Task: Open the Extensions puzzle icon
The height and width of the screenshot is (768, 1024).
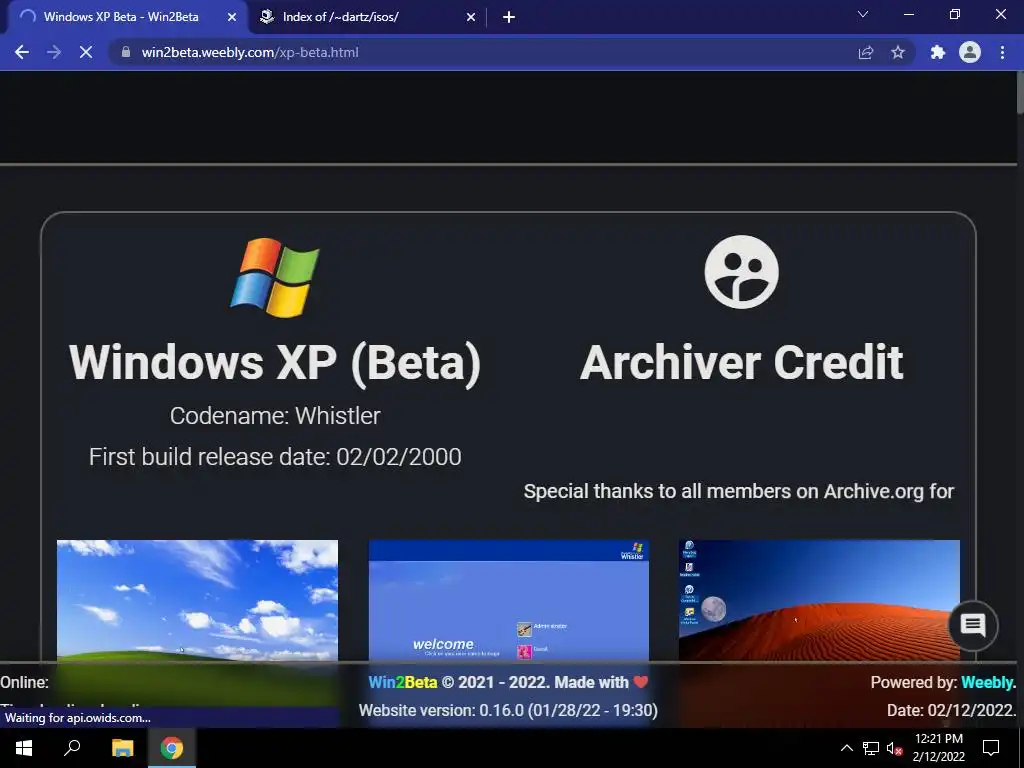Action: pos(938,52)
